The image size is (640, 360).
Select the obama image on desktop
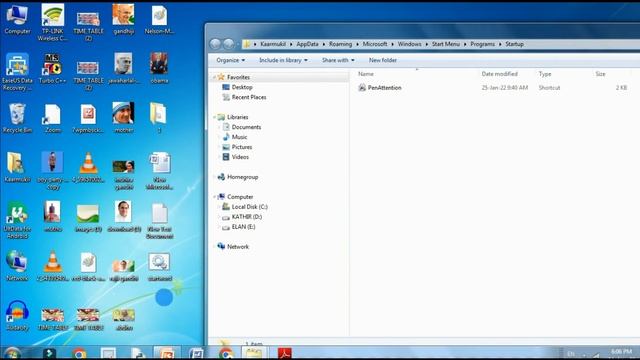coord(159,68)
